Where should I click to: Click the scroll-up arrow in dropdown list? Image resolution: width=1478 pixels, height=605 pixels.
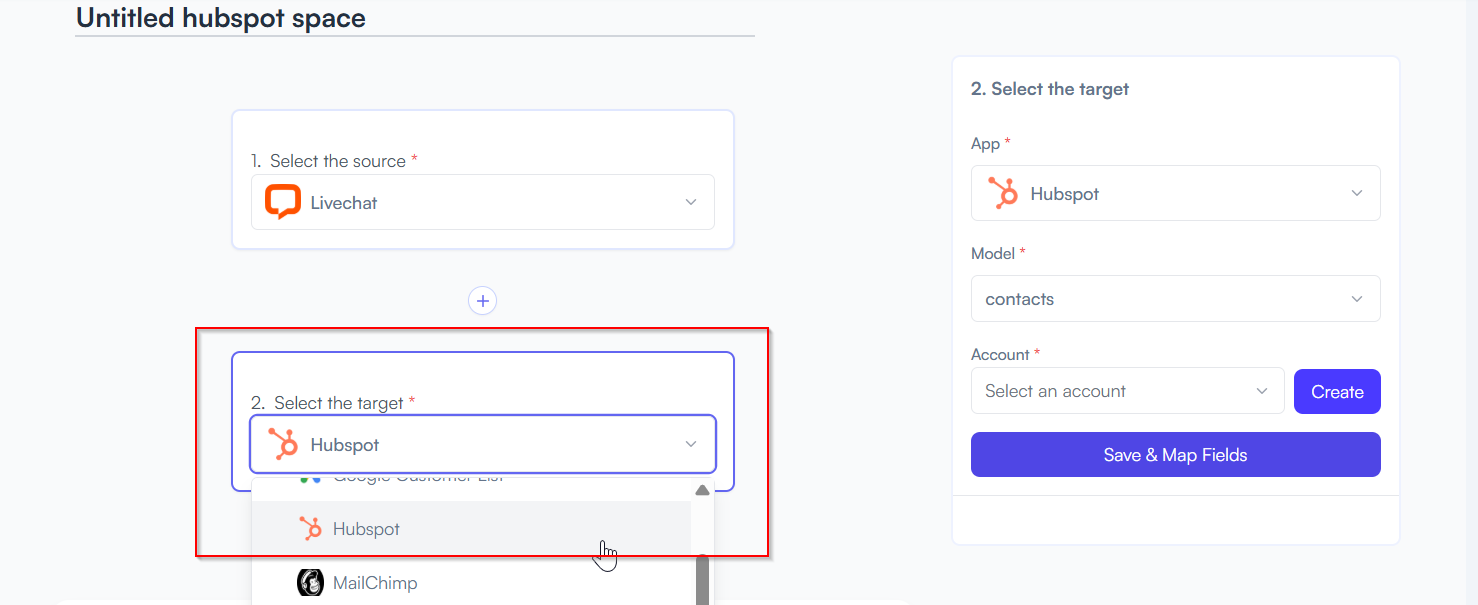point(702,490)
